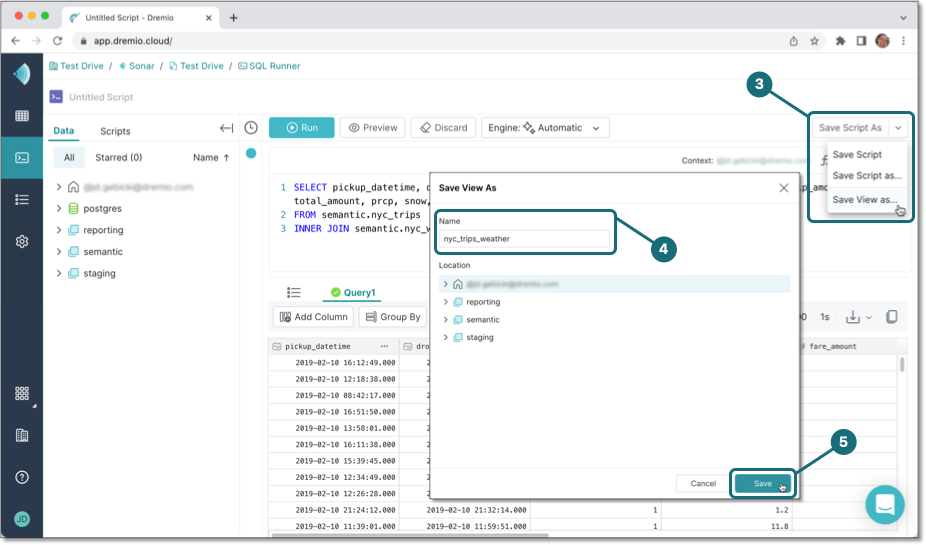Close the Save View As dialog
Viewport: 926px width, 545px height.
click(x=783, y=187)
